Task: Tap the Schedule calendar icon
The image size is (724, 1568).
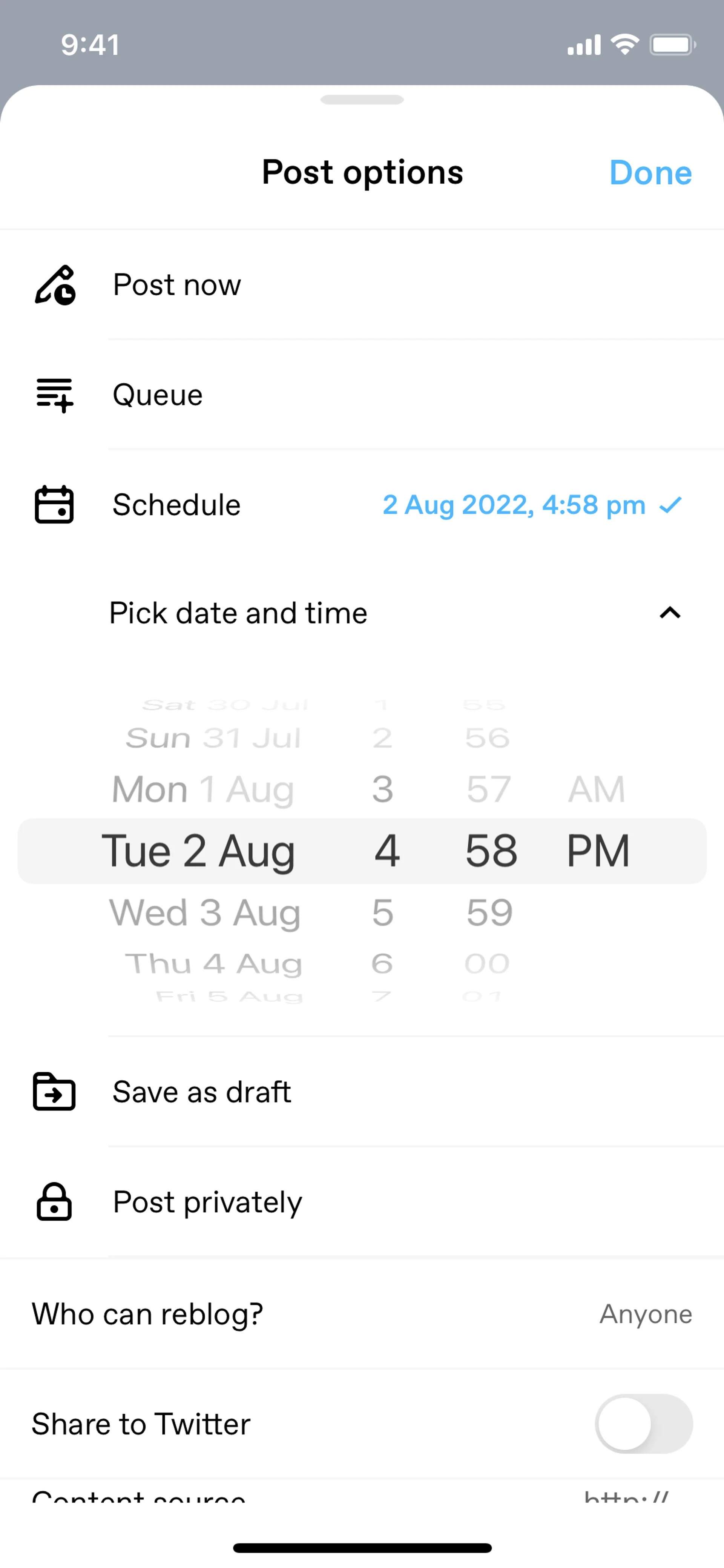Action: (x=54, y=505)
